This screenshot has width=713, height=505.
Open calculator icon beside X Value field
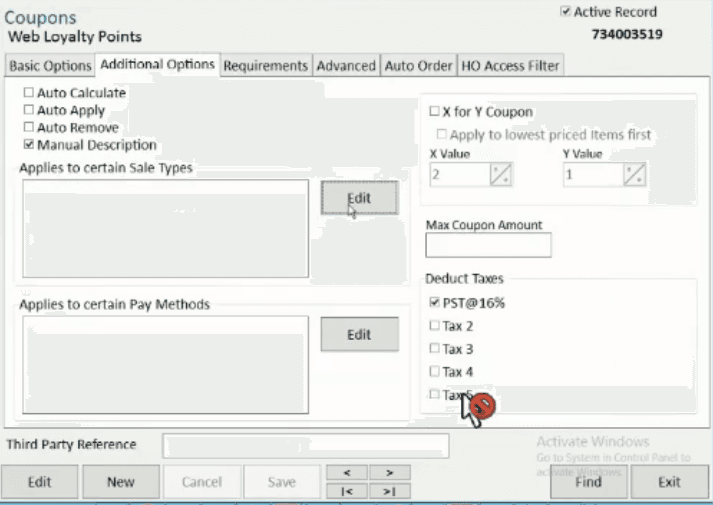[x=501, y=174]
